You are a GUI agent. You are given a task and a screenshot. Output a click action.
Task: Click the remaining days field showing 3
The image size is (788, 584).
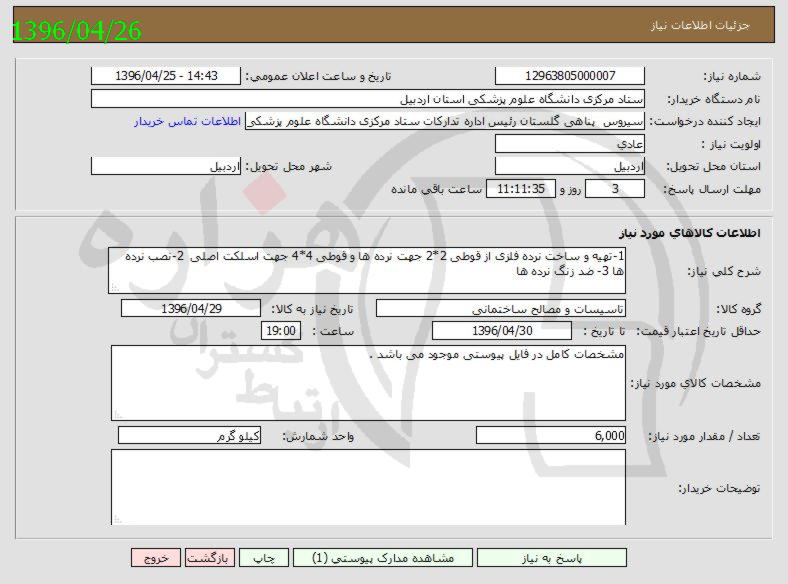615,189
